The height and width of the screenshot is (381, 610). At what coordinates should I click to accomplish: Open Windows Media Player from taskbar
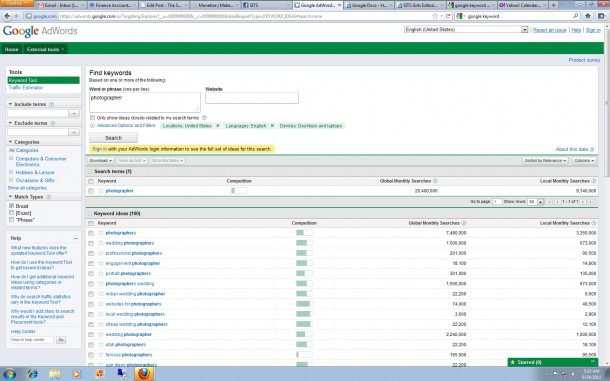[76, 374]
